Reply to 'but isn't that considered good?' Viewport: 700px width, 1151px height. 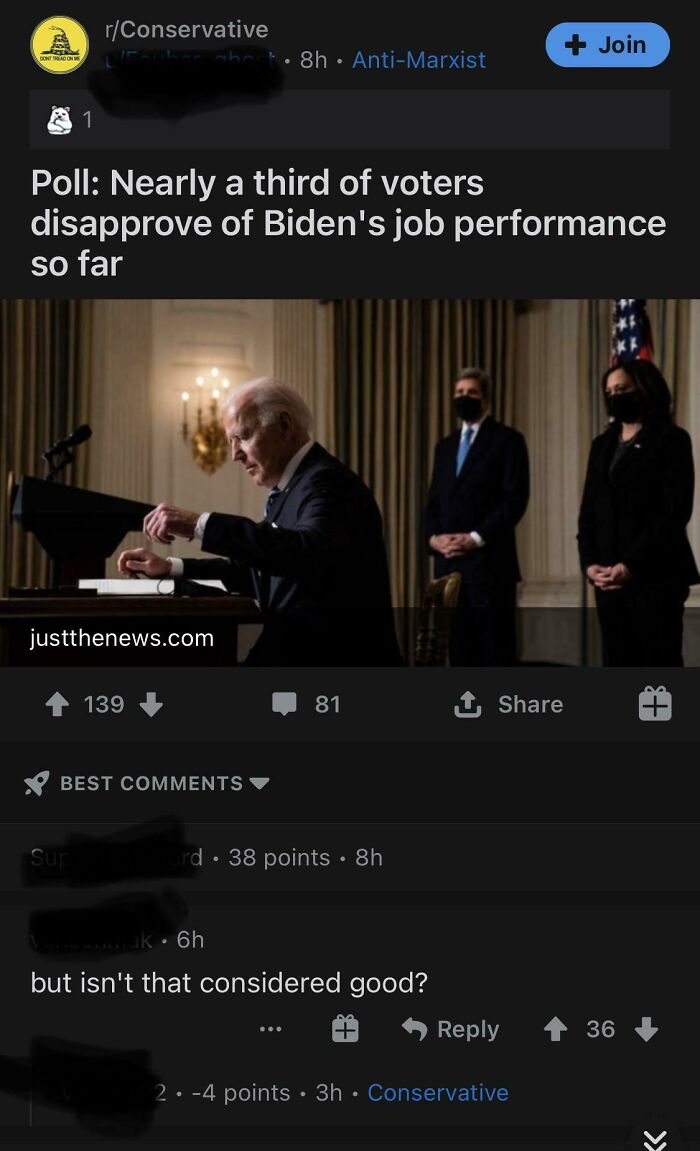tap(451, 1029)
